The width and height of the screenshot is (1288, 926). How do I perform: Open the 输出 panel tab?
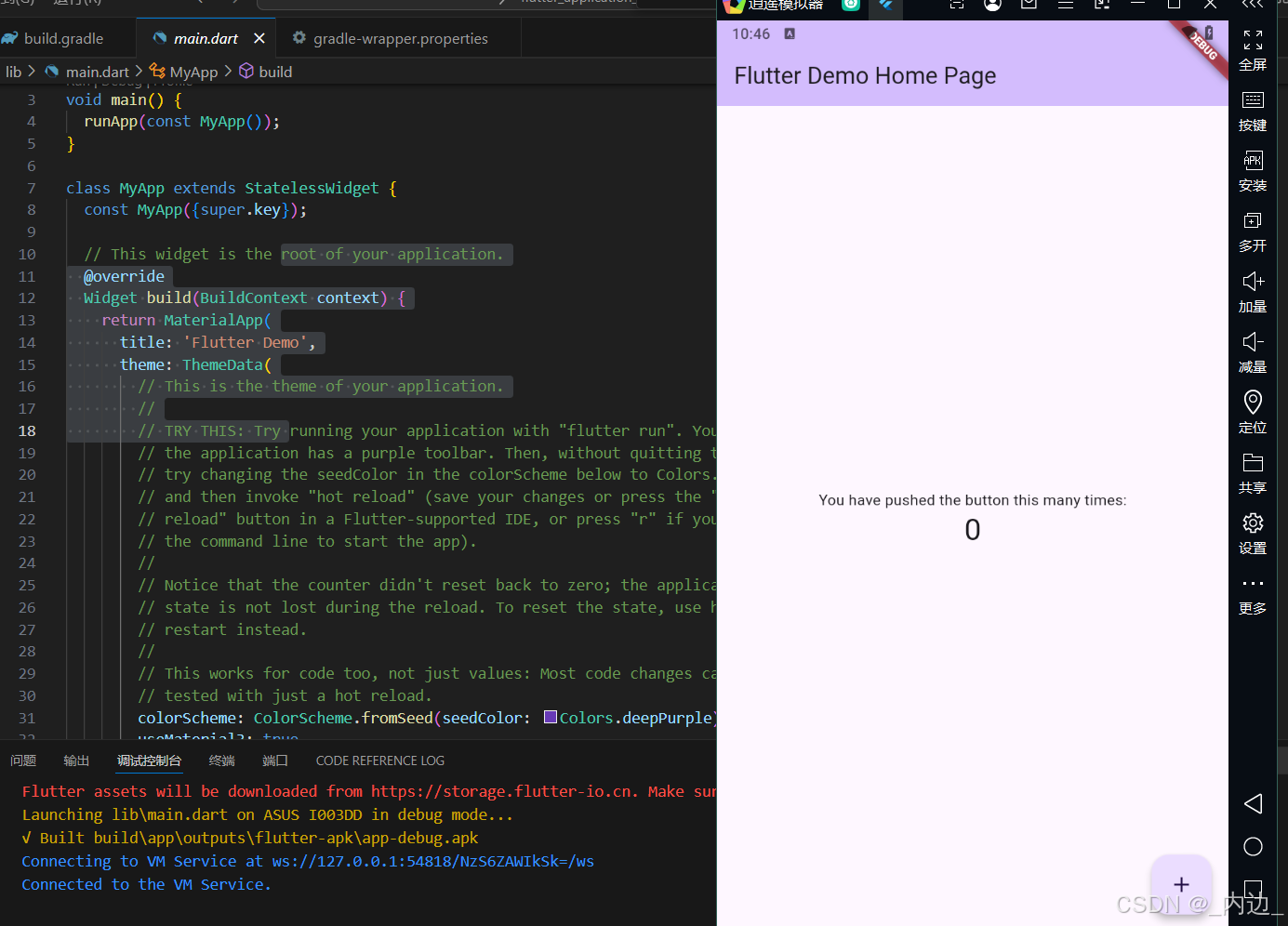pos(76,761)
